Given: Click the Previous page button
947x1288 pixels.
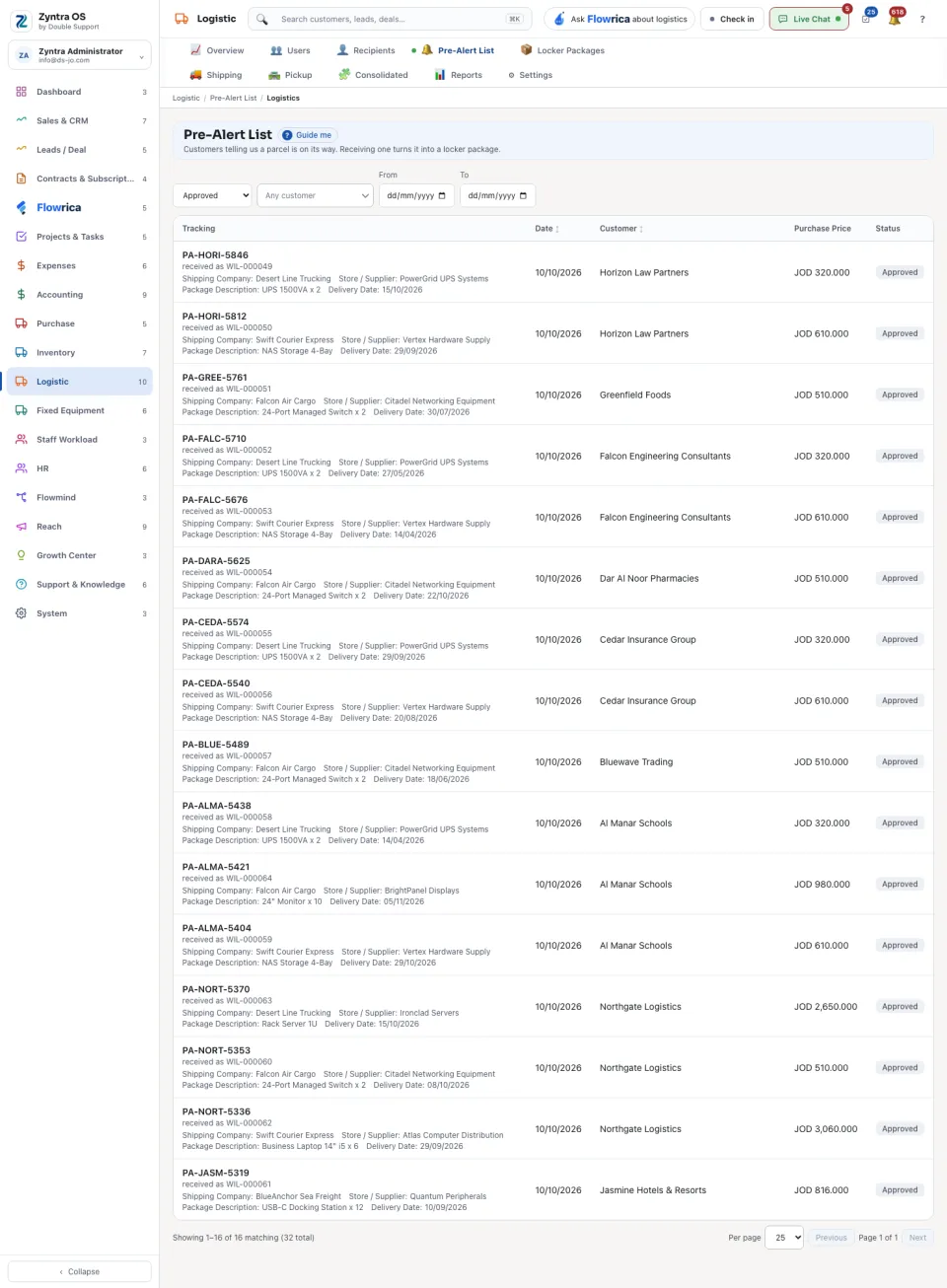Looking at the screenshot, I should 832,1238.
